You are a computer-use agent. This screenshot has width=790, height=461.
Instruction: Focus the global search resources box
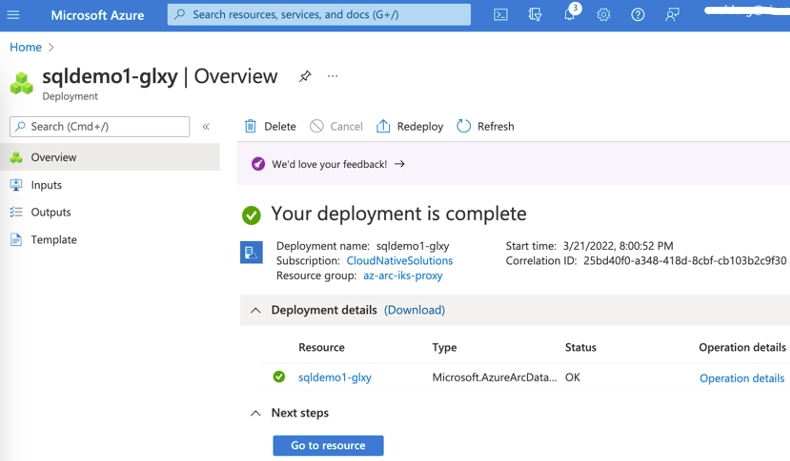319,15
